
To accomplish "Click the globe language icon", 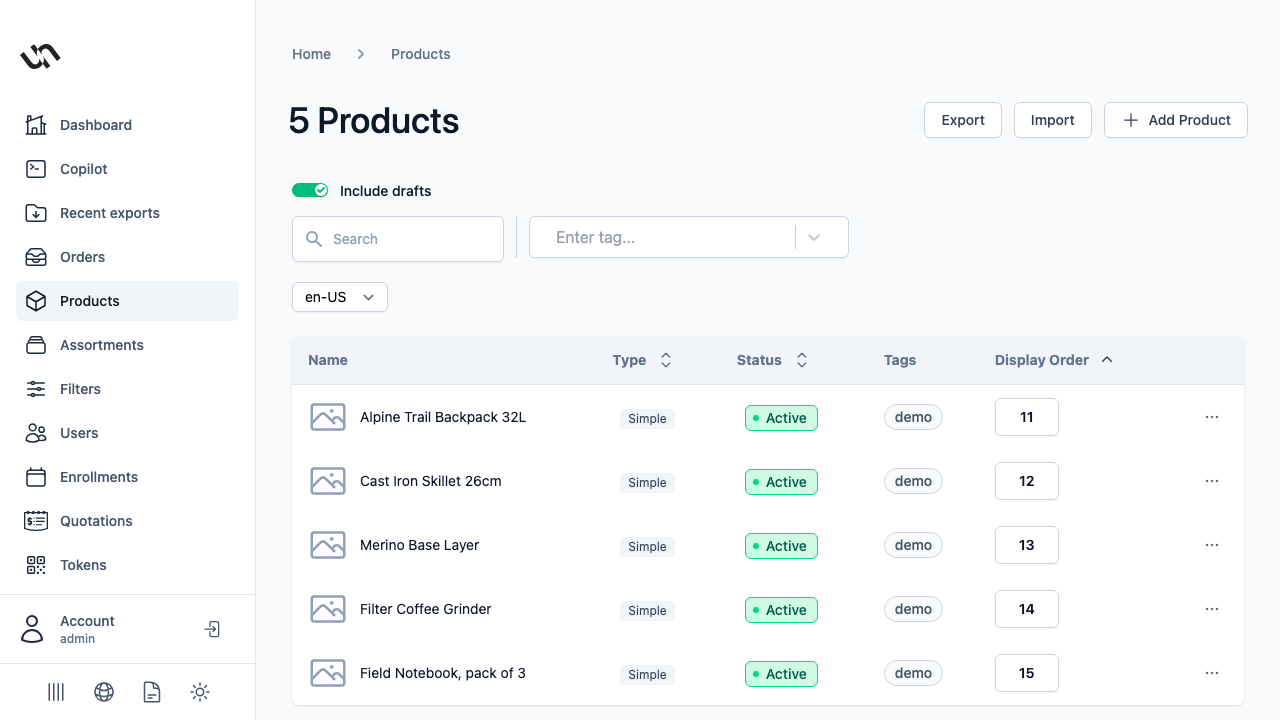I will pos(104,692).
